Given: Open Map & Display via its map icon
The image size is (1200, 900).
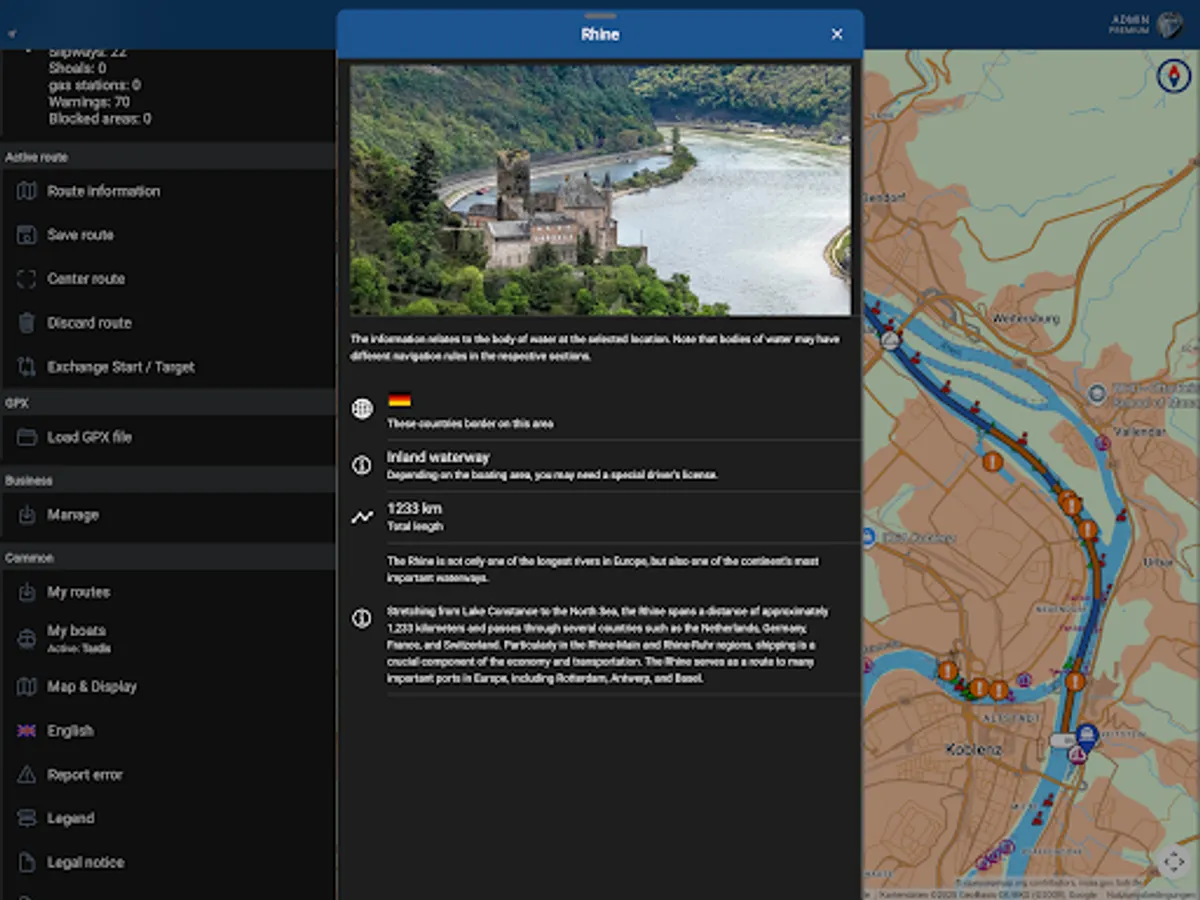Looking at the screenshot, I should [26, 687].
